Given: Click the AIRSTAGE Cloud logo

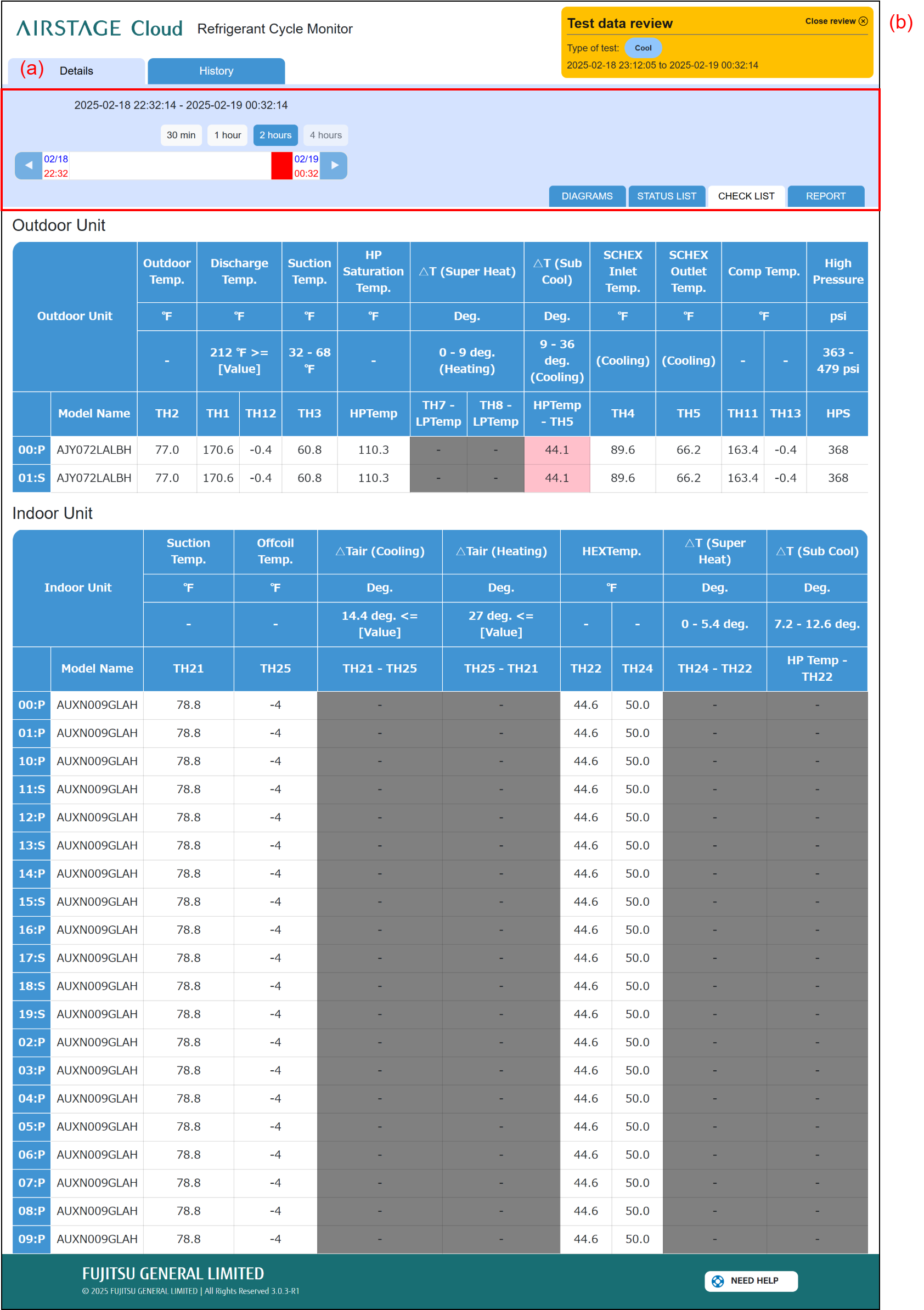Looking at the screenshot, I should tap(99, 29).
